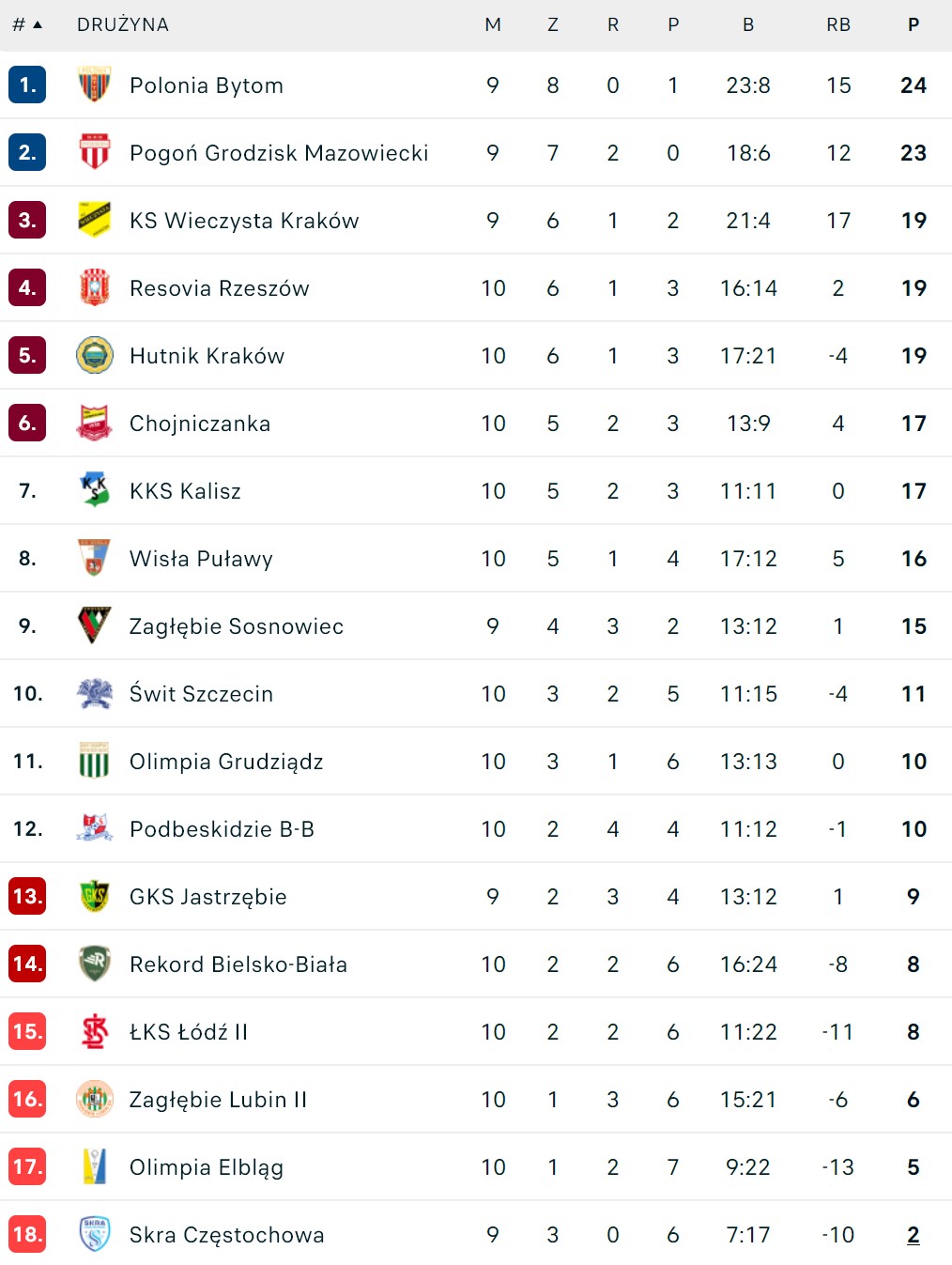Click the KS Wieczysta Kraków yellow crest
952x1265 pixels.
(94, 220)
